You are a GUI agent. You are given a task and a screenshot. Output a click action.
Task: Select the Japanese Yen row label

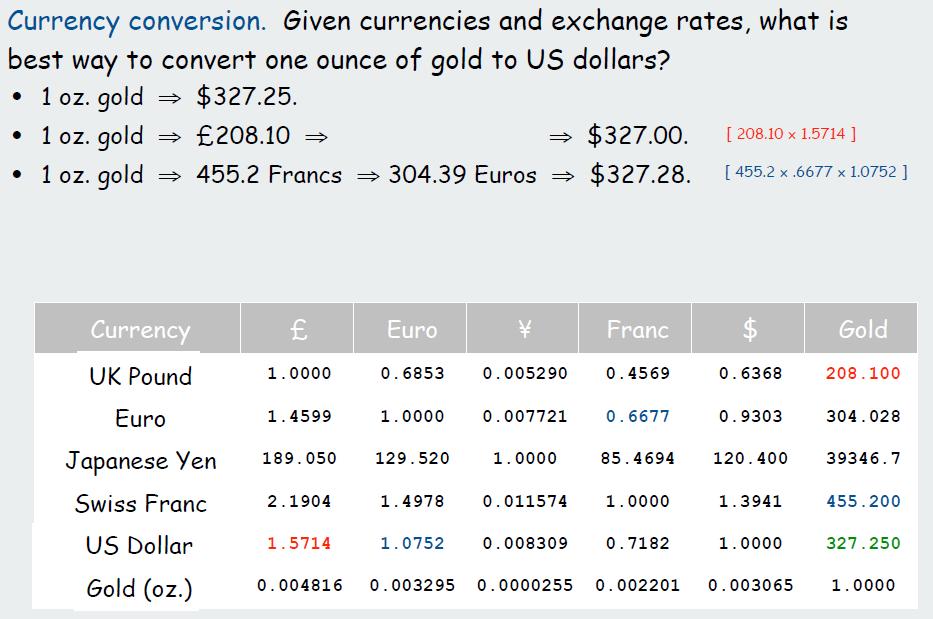click(141, 461)
